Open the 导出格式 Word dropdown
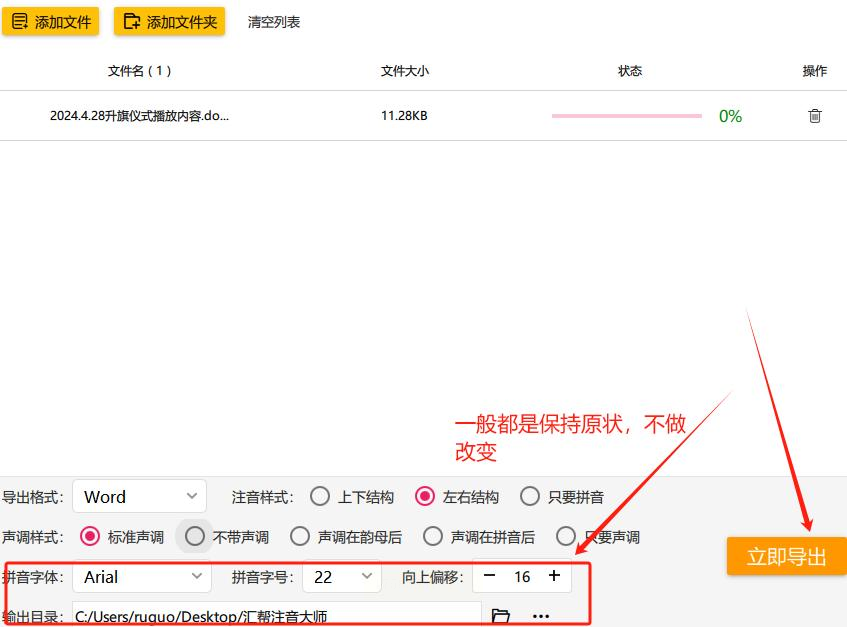Image resolution: width=847 pixels, height=627 pixels. 139,496
